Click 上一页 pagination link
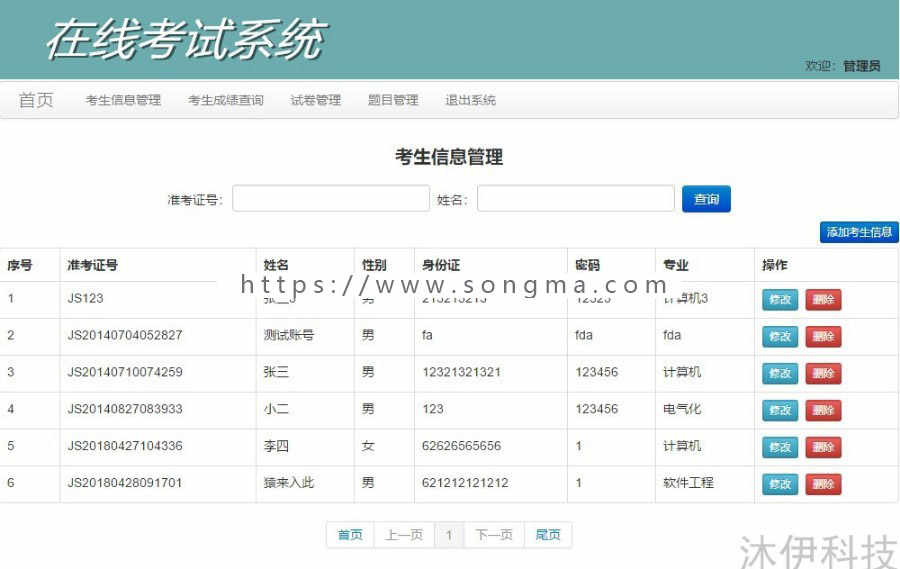Image resolution: width=900 pixels, height=569 pixels. tap(404, 535)
